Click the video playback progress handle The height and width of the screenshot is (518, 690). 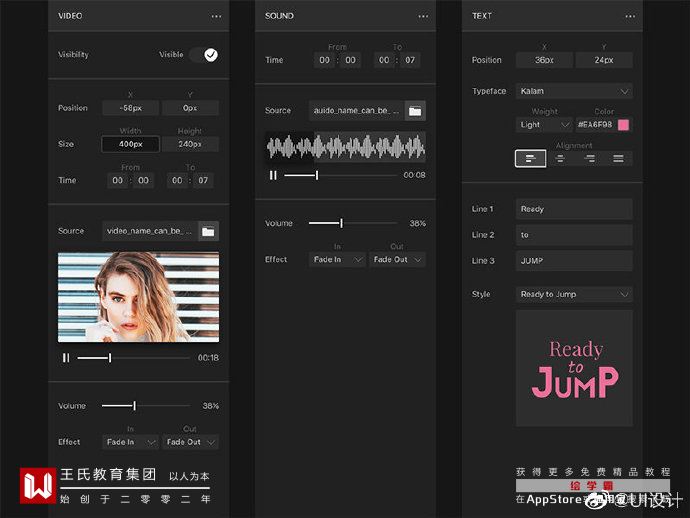pyautogui.click(x=110, y=358)
